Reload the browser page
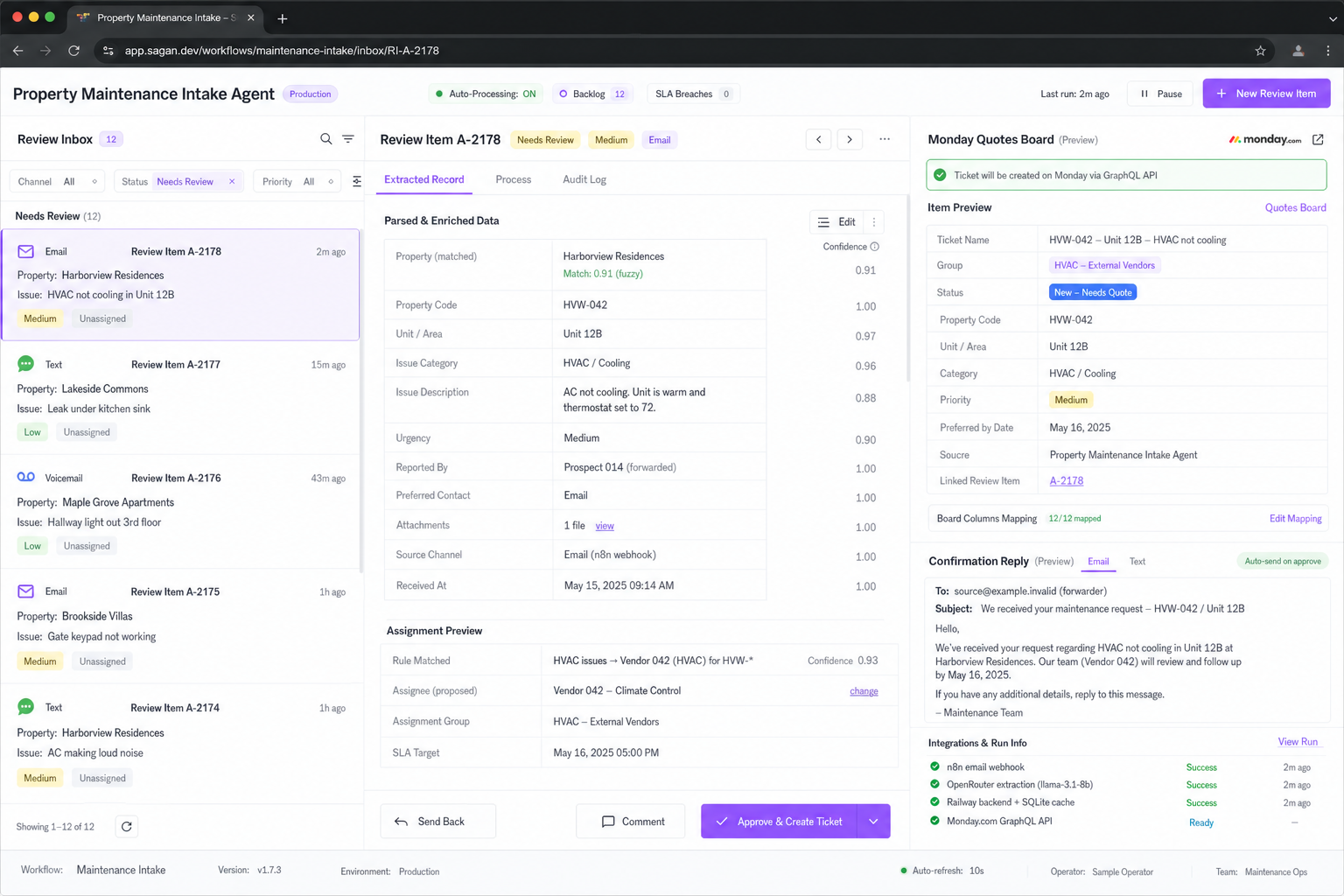The image size is (1344, 896). point(74,51)
